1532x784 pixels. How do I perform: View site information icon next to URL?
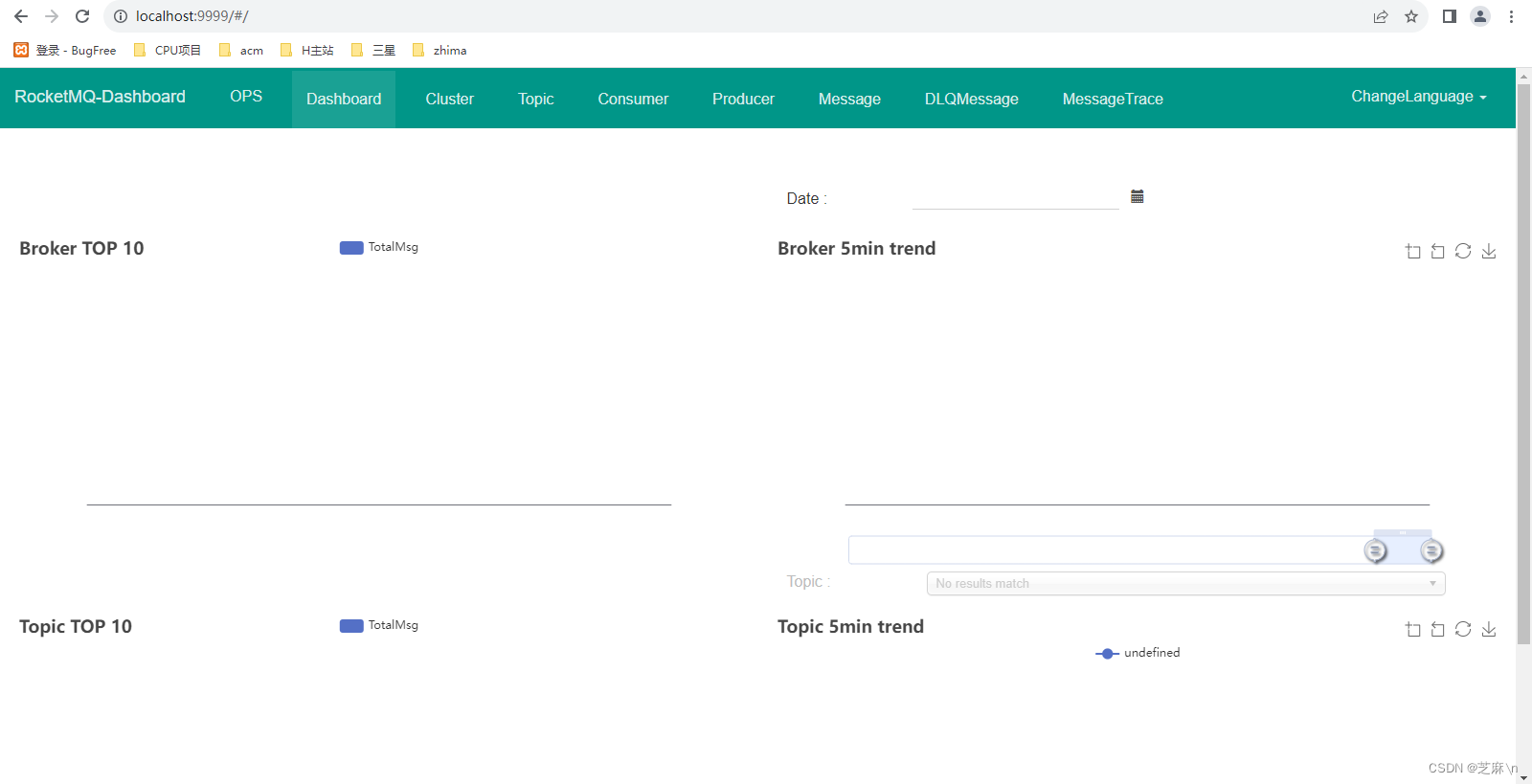121,16
